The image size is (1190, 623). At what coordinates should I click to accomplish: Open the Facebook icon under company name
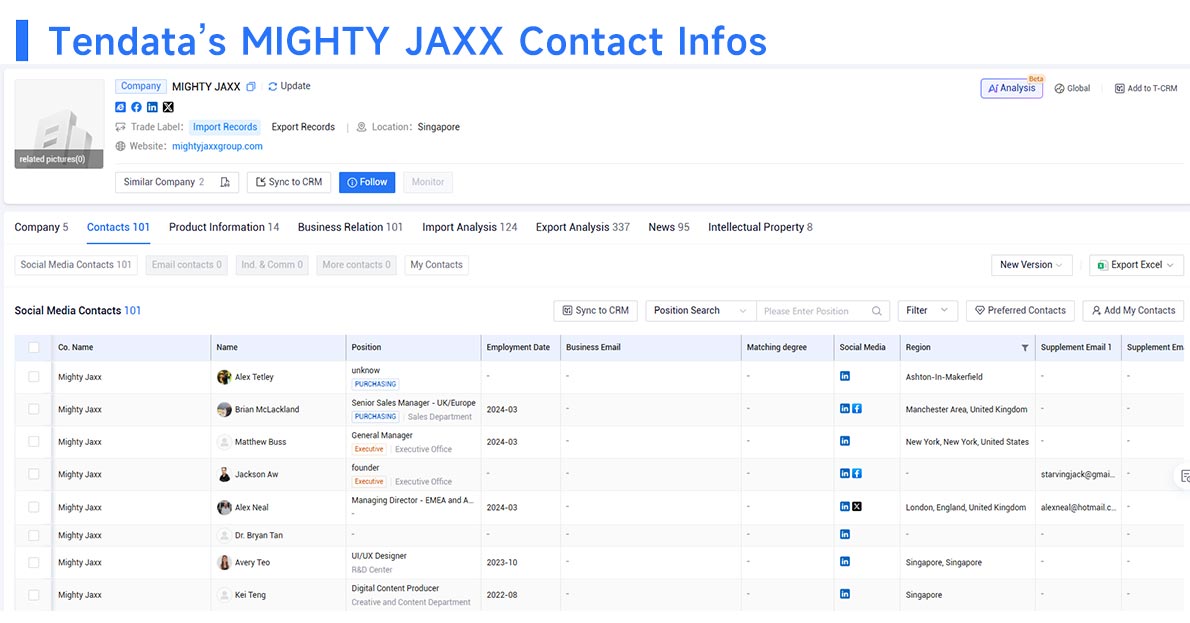[137, 107]
